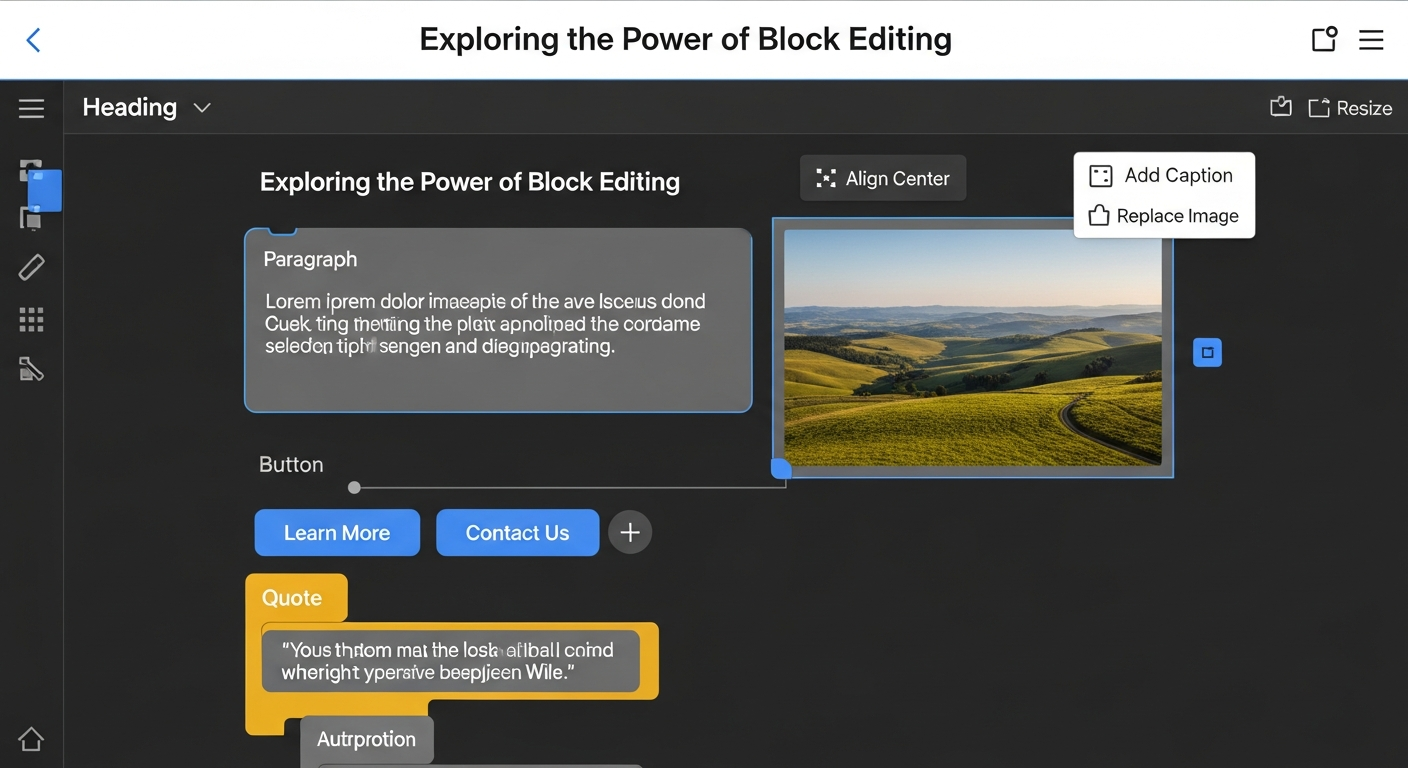Click the Contact Us button
The image size is (1408, 768).
(517, 533)
